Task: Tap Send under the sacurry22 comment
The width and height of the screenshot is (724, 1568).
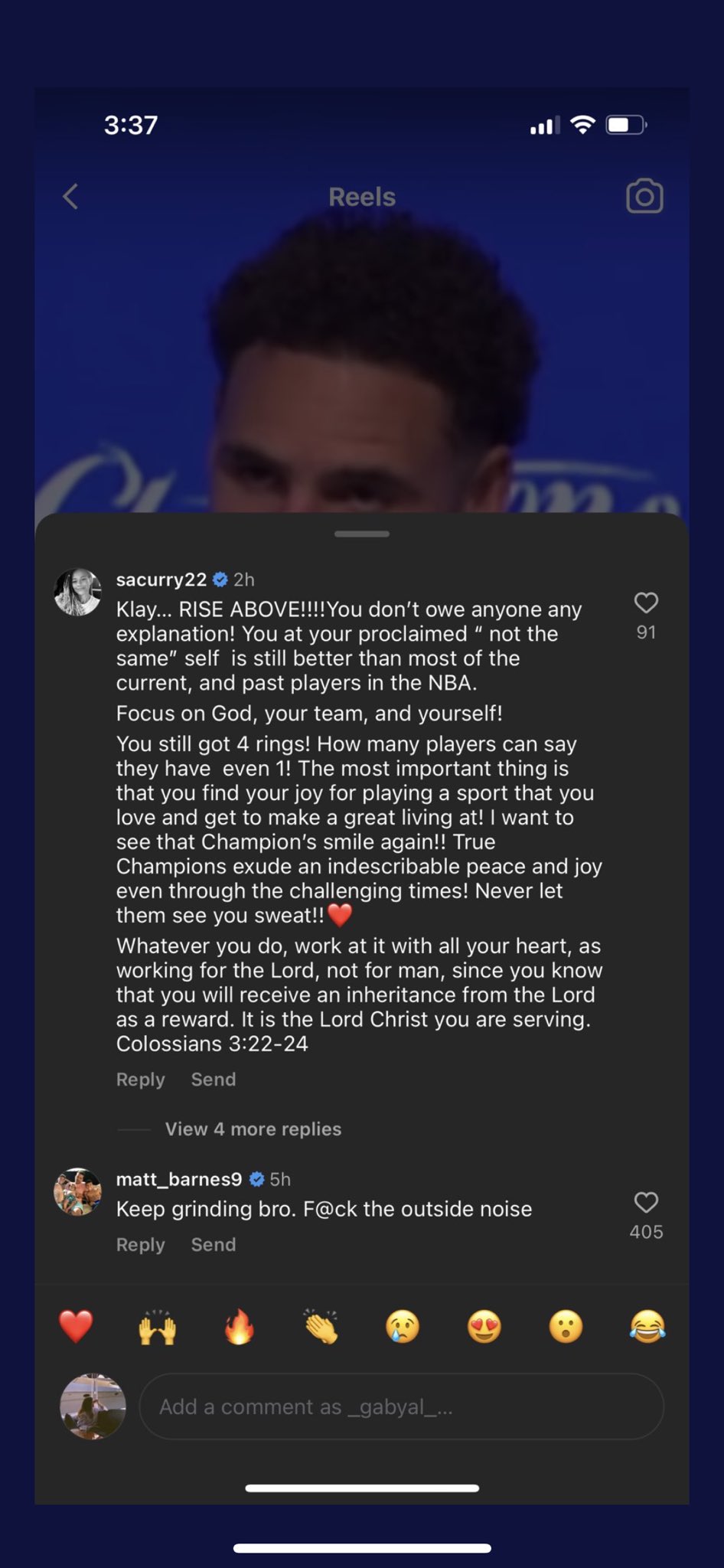Action: [213, 1080]
